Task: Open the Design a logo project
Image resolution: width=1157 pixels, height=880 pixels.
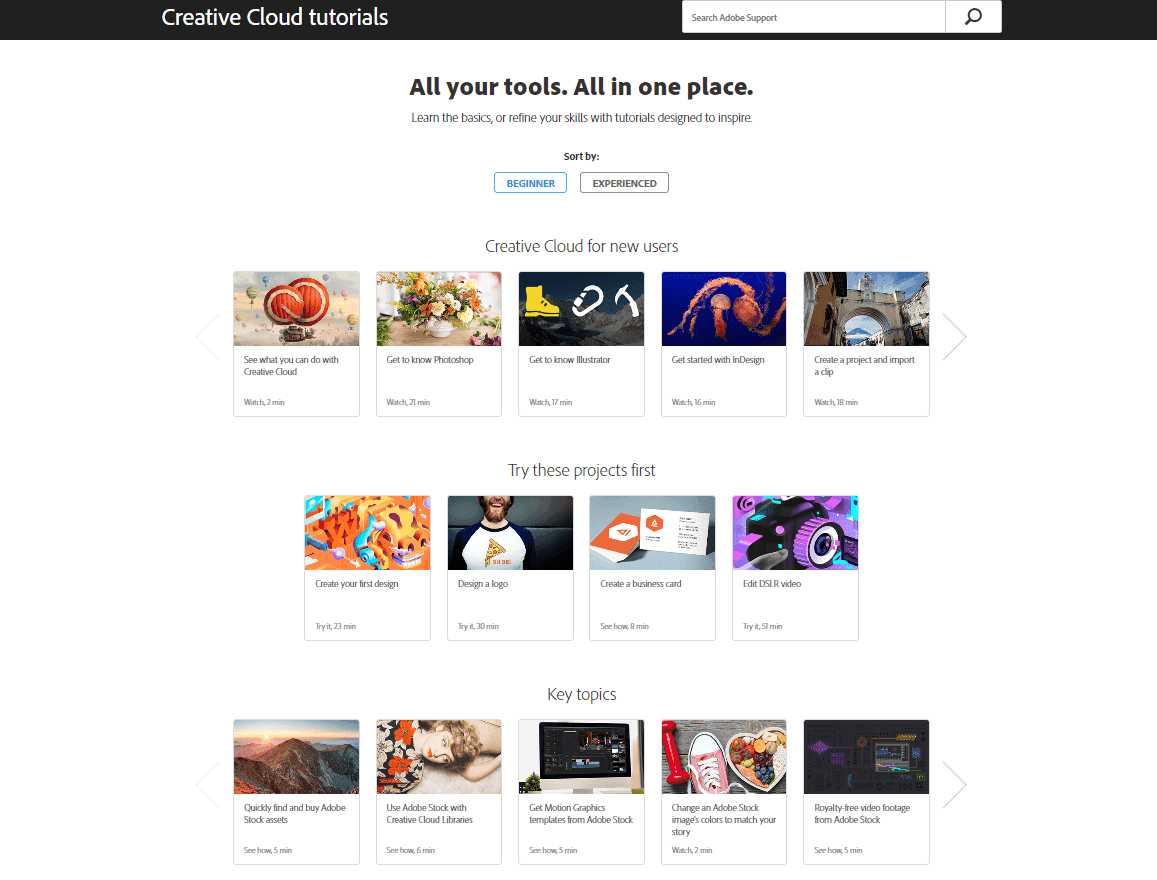Action: (x=511, y=568)
